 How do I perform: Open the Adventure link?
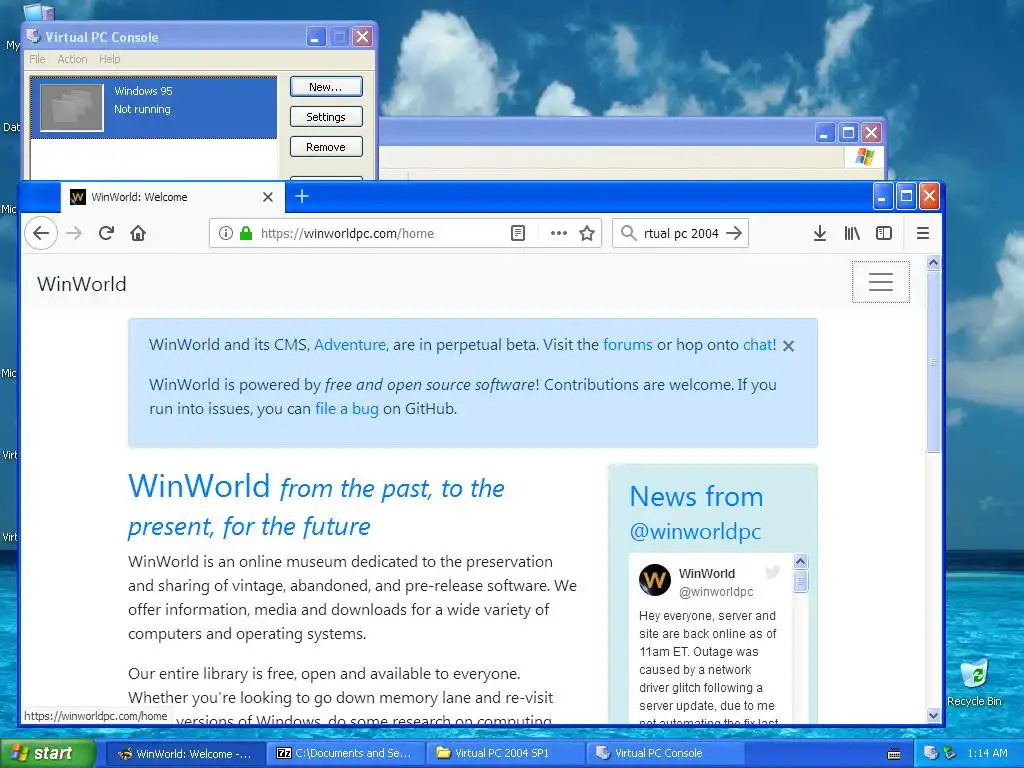pos(350,345)
